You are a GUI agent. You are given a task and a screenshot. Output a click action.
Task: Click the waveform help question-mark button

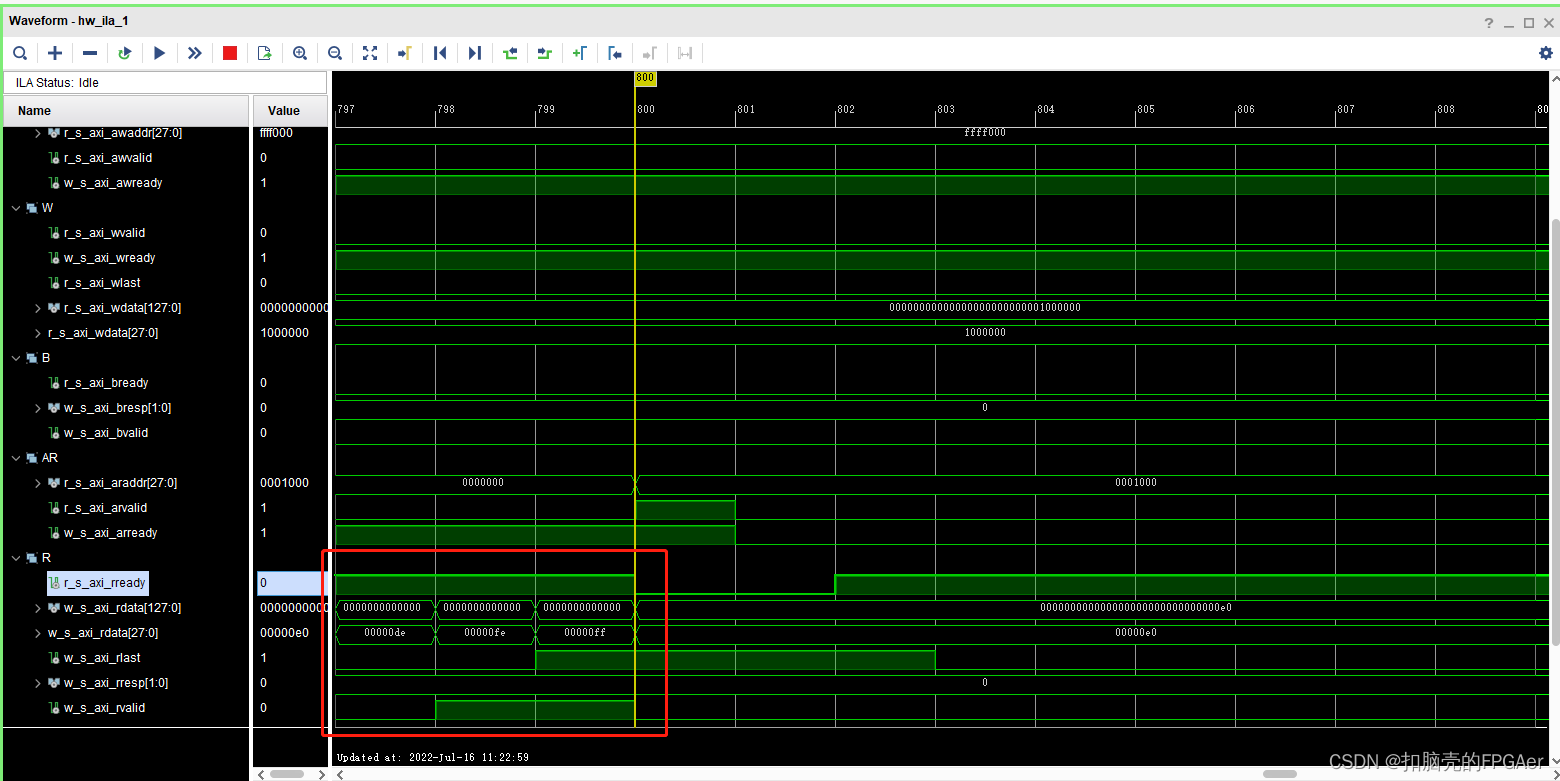[1488, 21]
